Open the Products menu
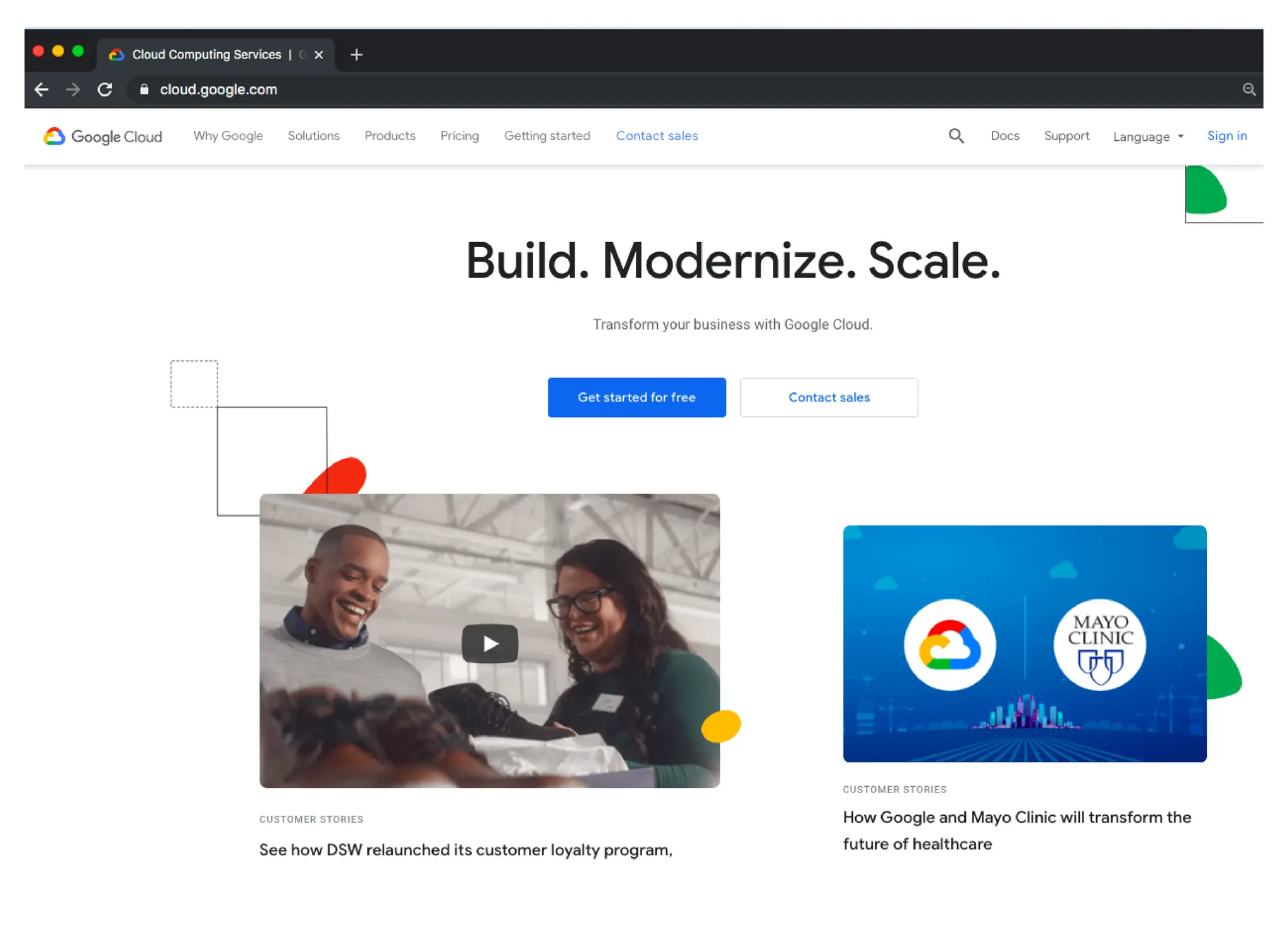The height and width of the screenshot is (939, 1288). click(x=390, y=136)
